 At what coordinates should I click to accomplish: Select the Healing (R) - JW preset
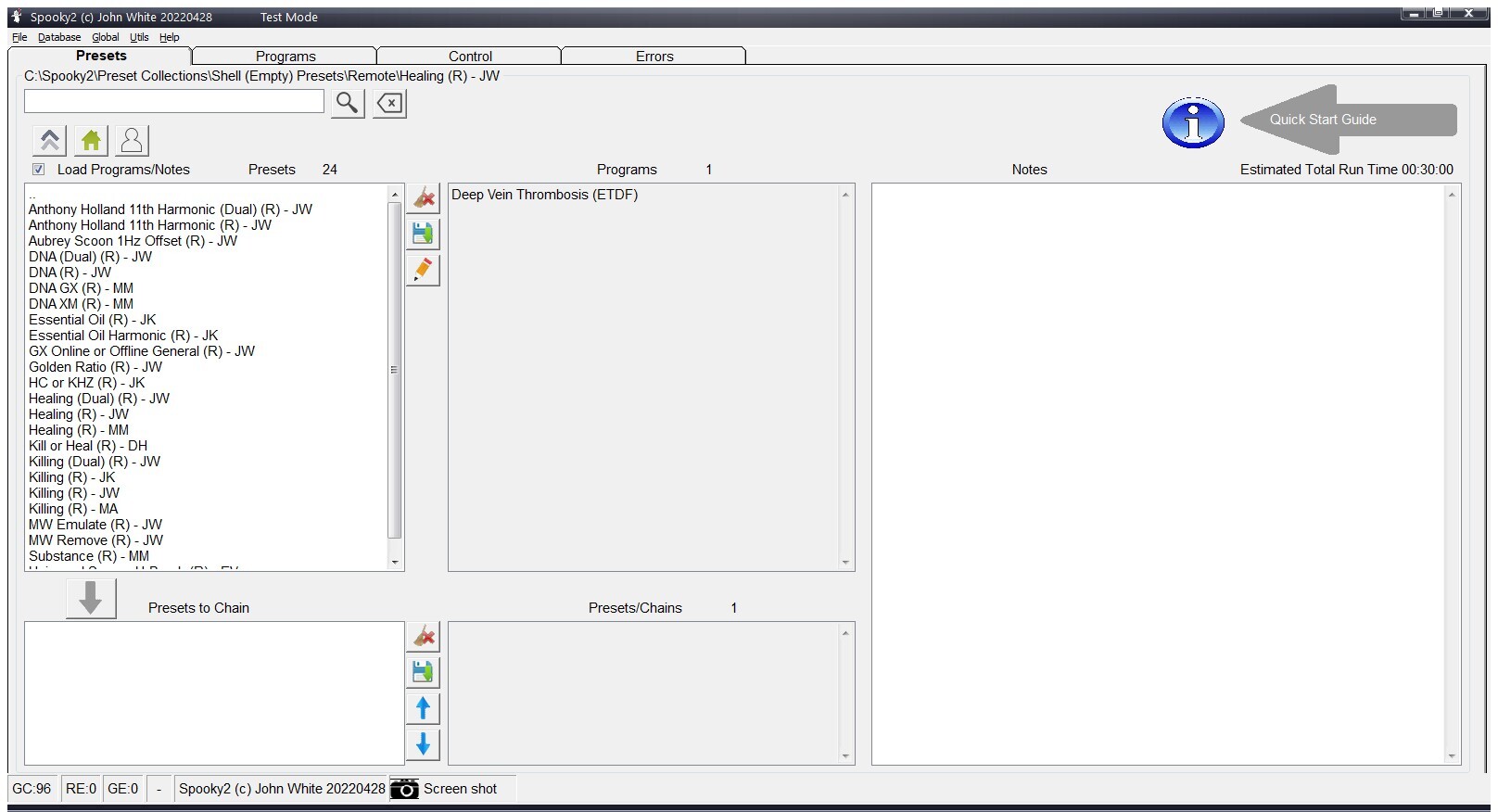pyautogui.click(x=79, y=414)
